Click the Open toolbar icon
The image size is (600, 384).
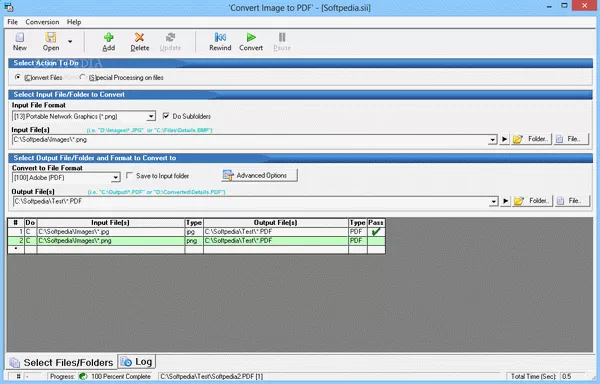click(51, 37)
